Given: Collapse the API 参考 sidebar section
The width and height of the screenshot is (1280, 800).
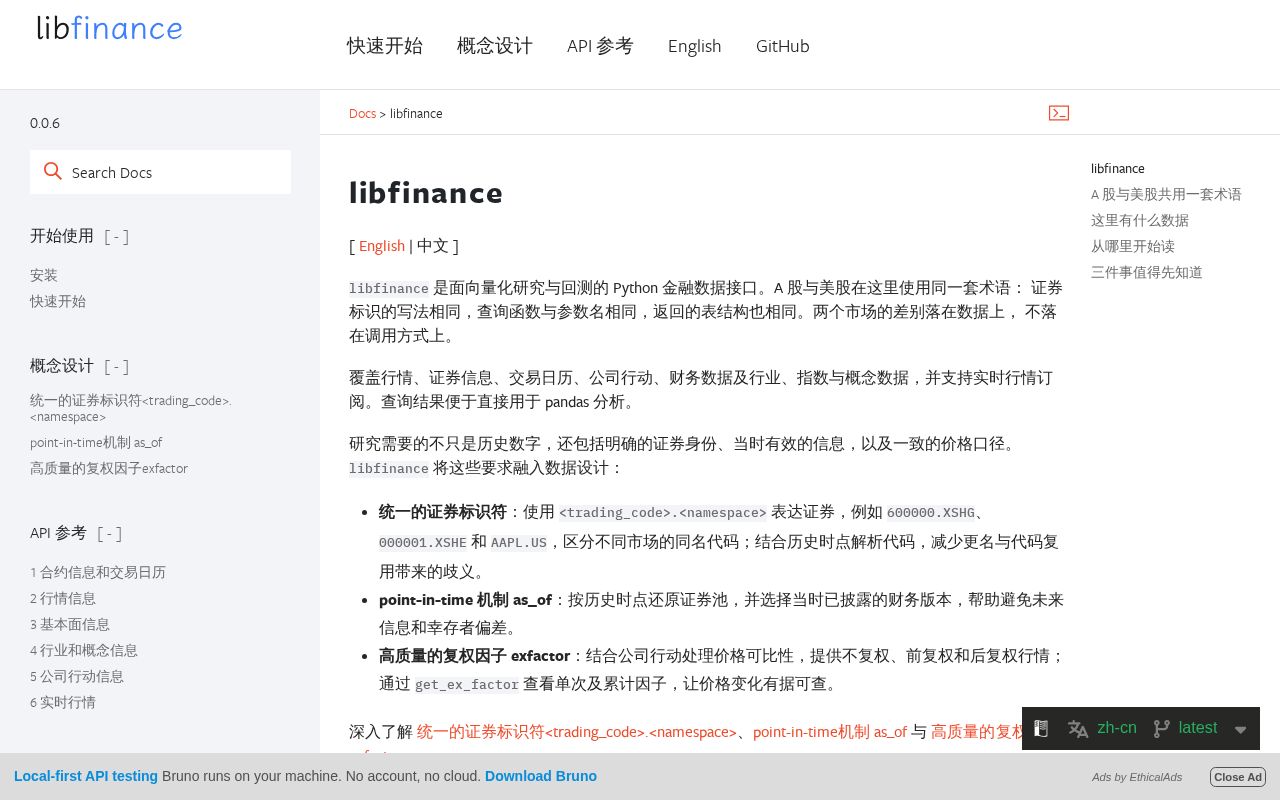Looking at the screenshot, I should coord(109,533).
